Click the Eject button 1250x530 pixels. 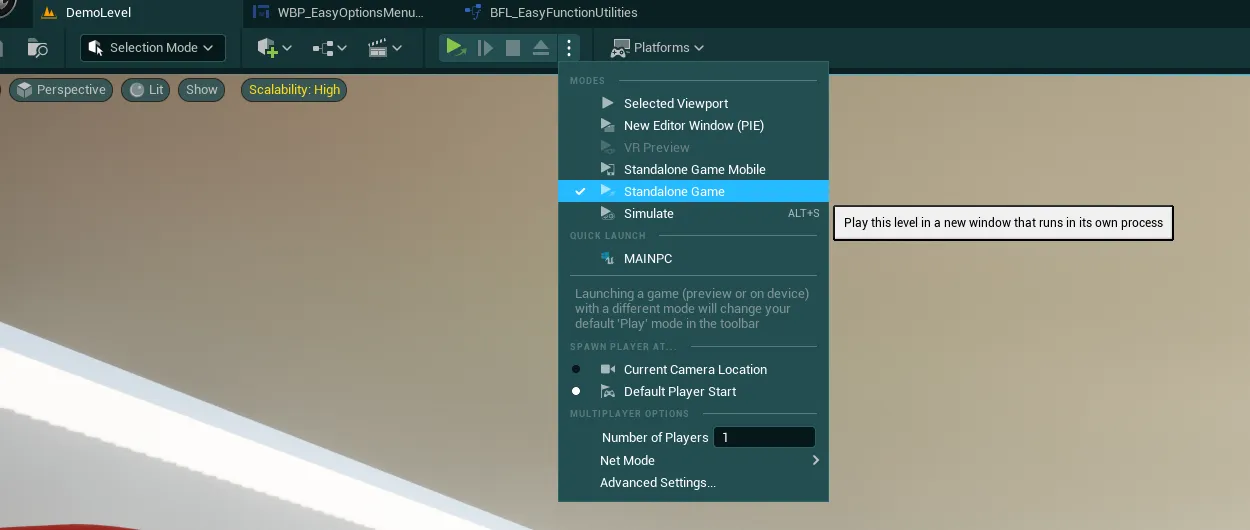coord(540,47)
